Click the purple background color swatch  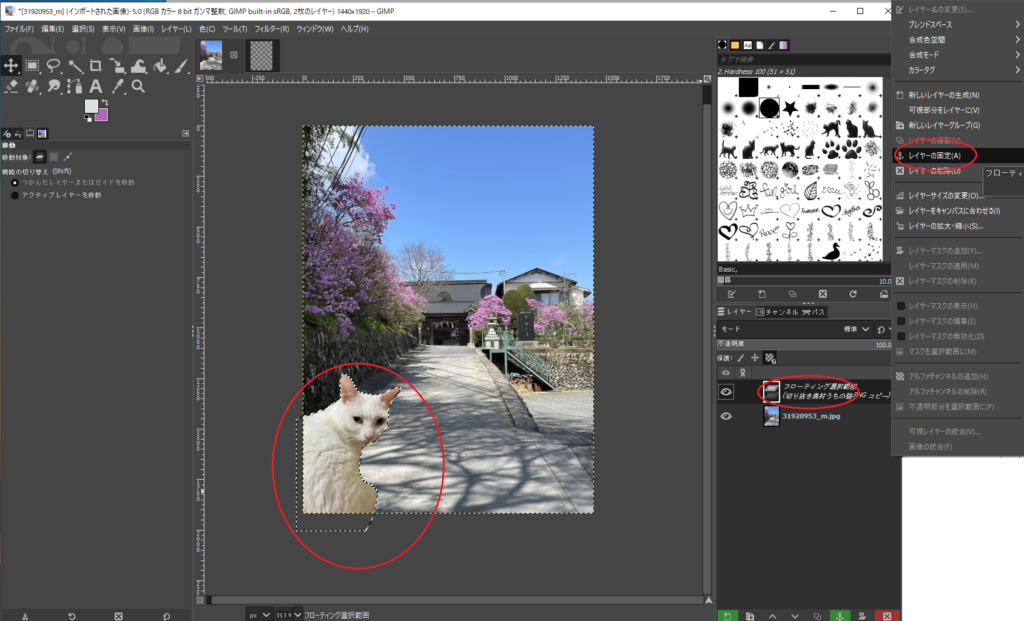(101, 113)
